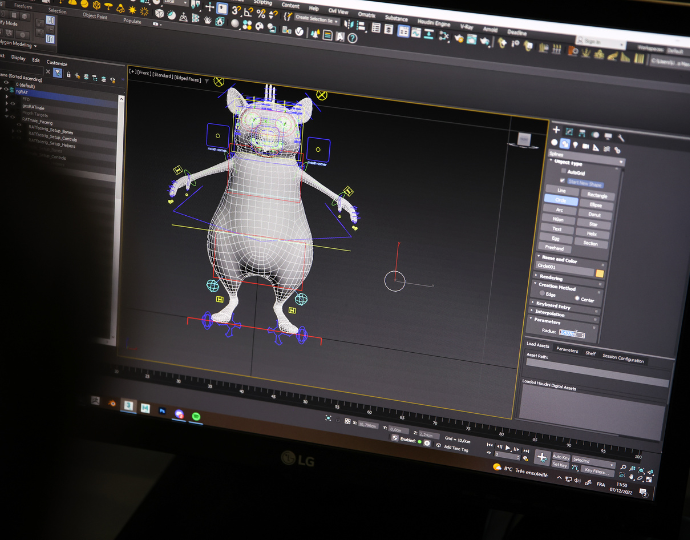This screenshot has height=540, width=690.
Task: Open the Hierarchy panel icon
Action: pyautogui.click(x=583, y=133)
